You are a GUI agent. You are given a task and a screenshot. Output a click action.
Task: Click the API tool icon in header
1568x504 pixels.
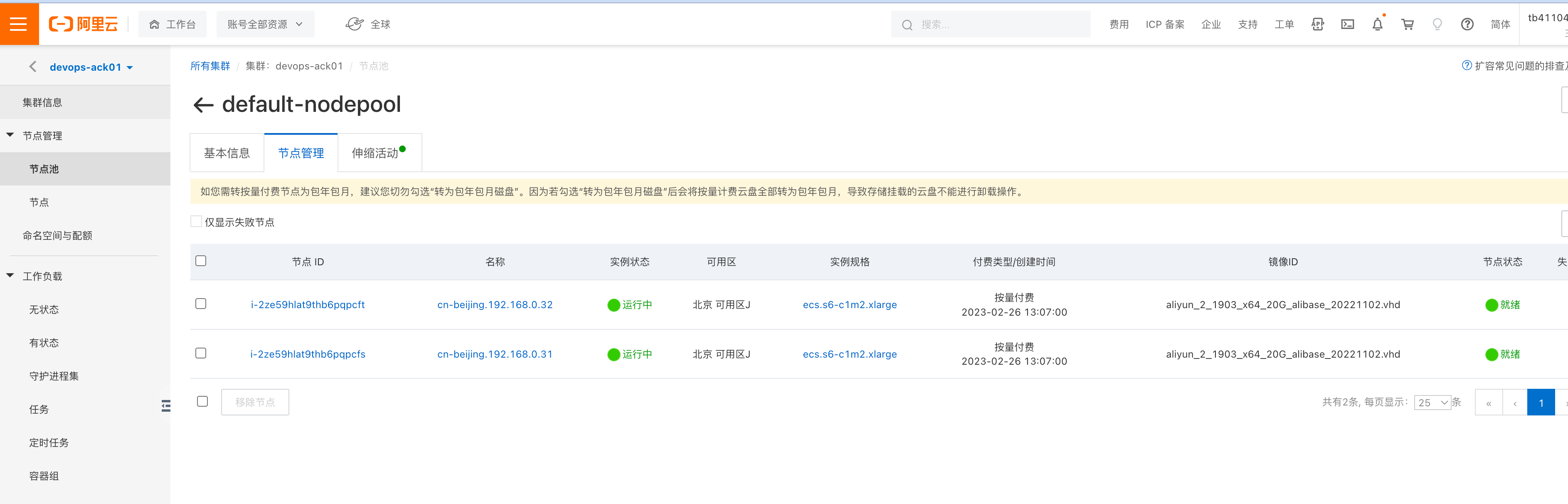point(1317,25)
